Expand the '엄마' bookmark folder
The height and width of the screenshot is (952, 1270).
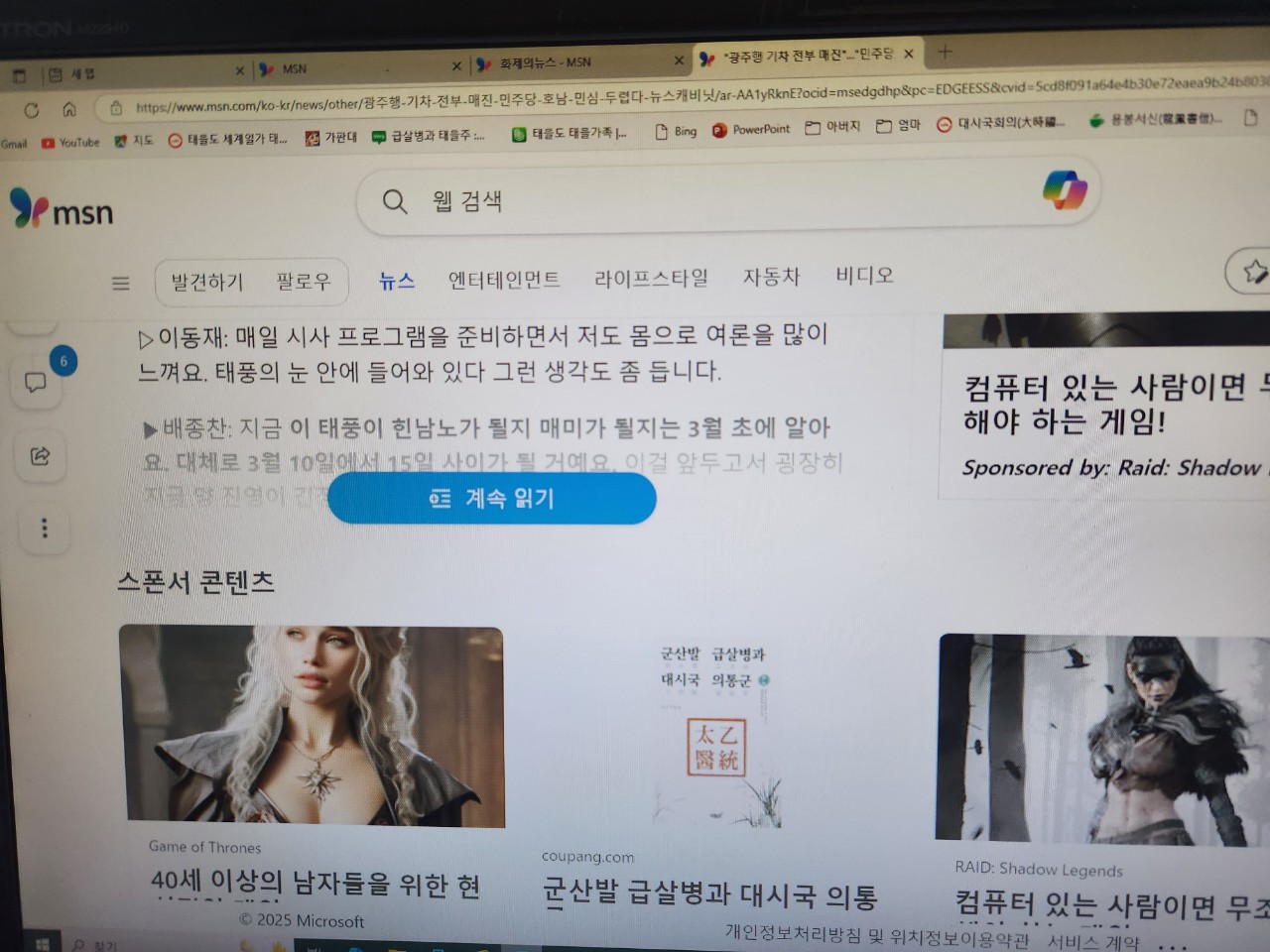(x=898, y=126)
